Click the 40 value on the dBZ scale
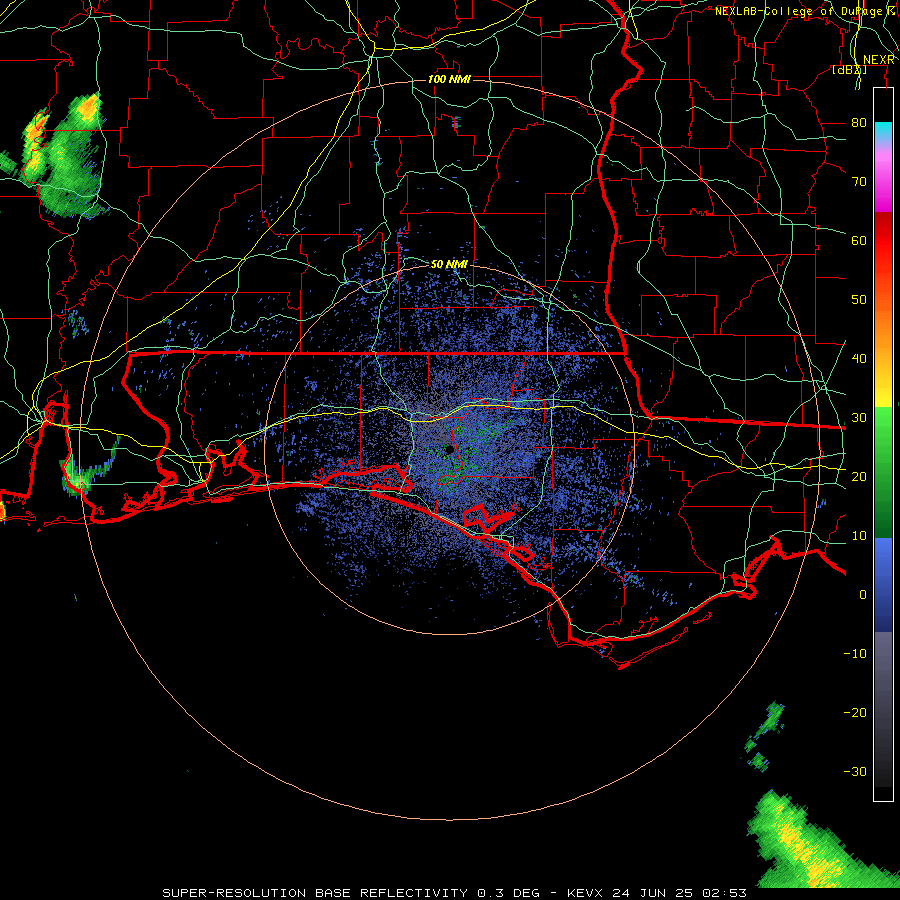The height and width of the screenshot is (900, 900). [859, 358]
